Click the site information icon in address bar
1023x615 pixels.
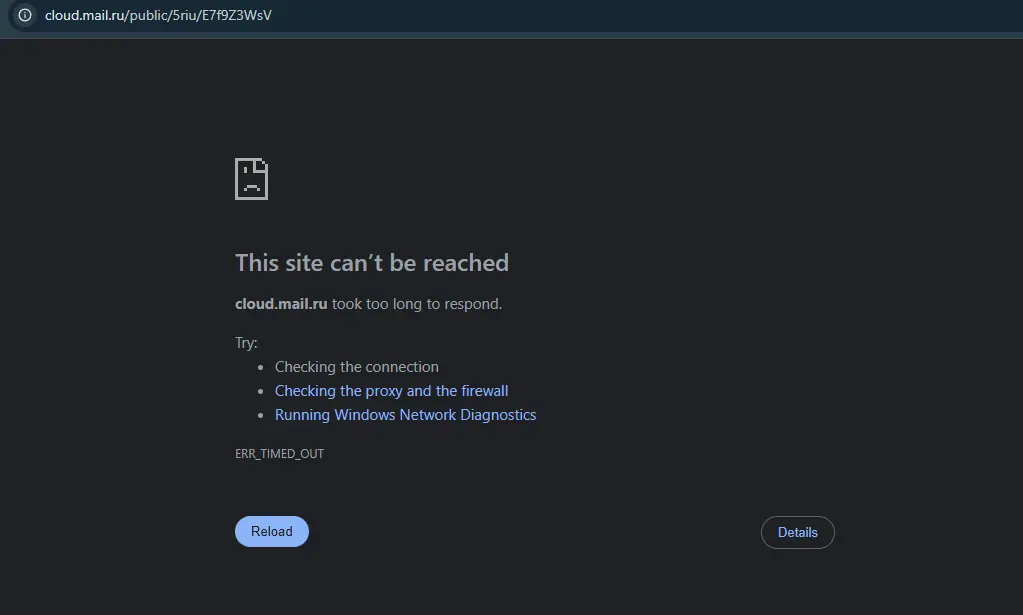click(25, 15)
